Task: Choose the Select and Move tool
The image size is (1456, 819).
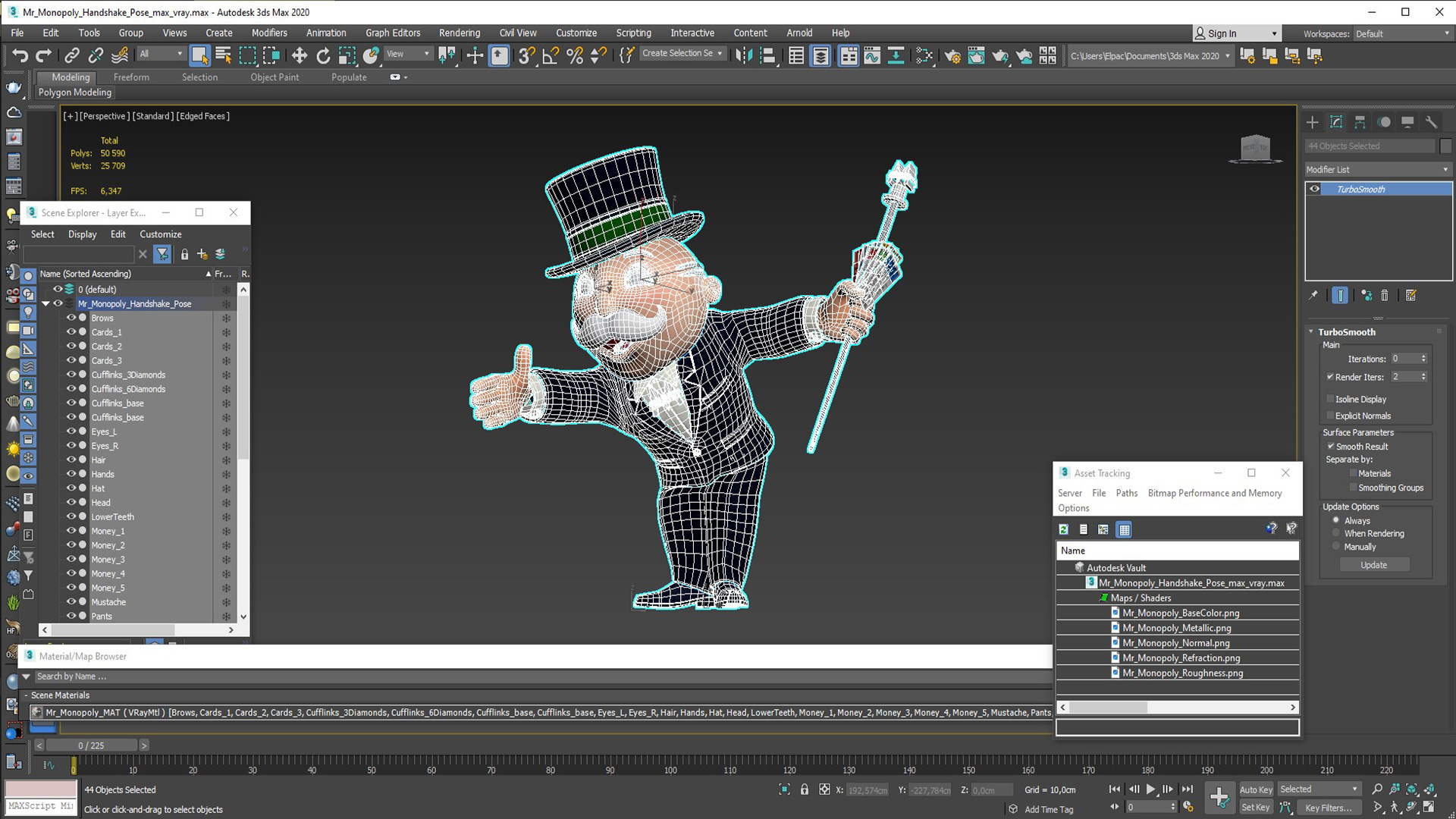Action: 300,55
